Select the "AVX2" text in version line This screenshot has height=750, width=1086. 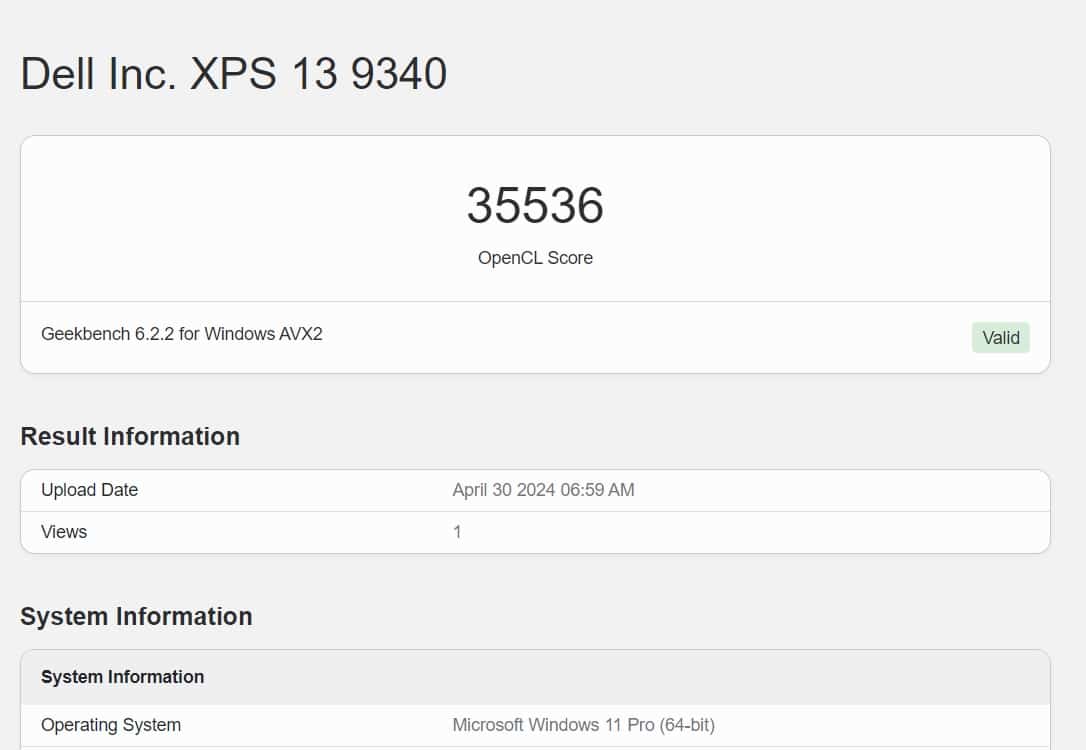tap(301, 334)
